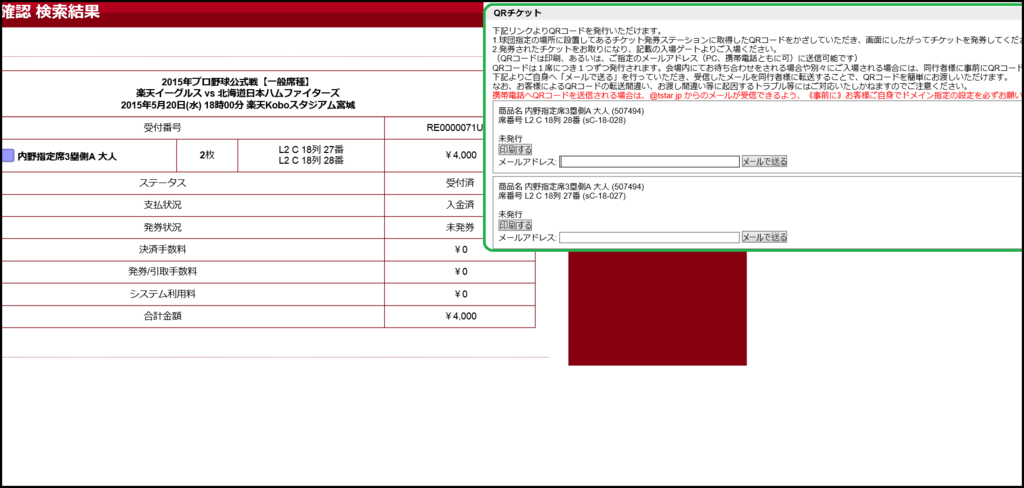Focus the メールアドレス field for seat 27番
This screenshot has height=488, width=1024.
click(x=649, y=237)
